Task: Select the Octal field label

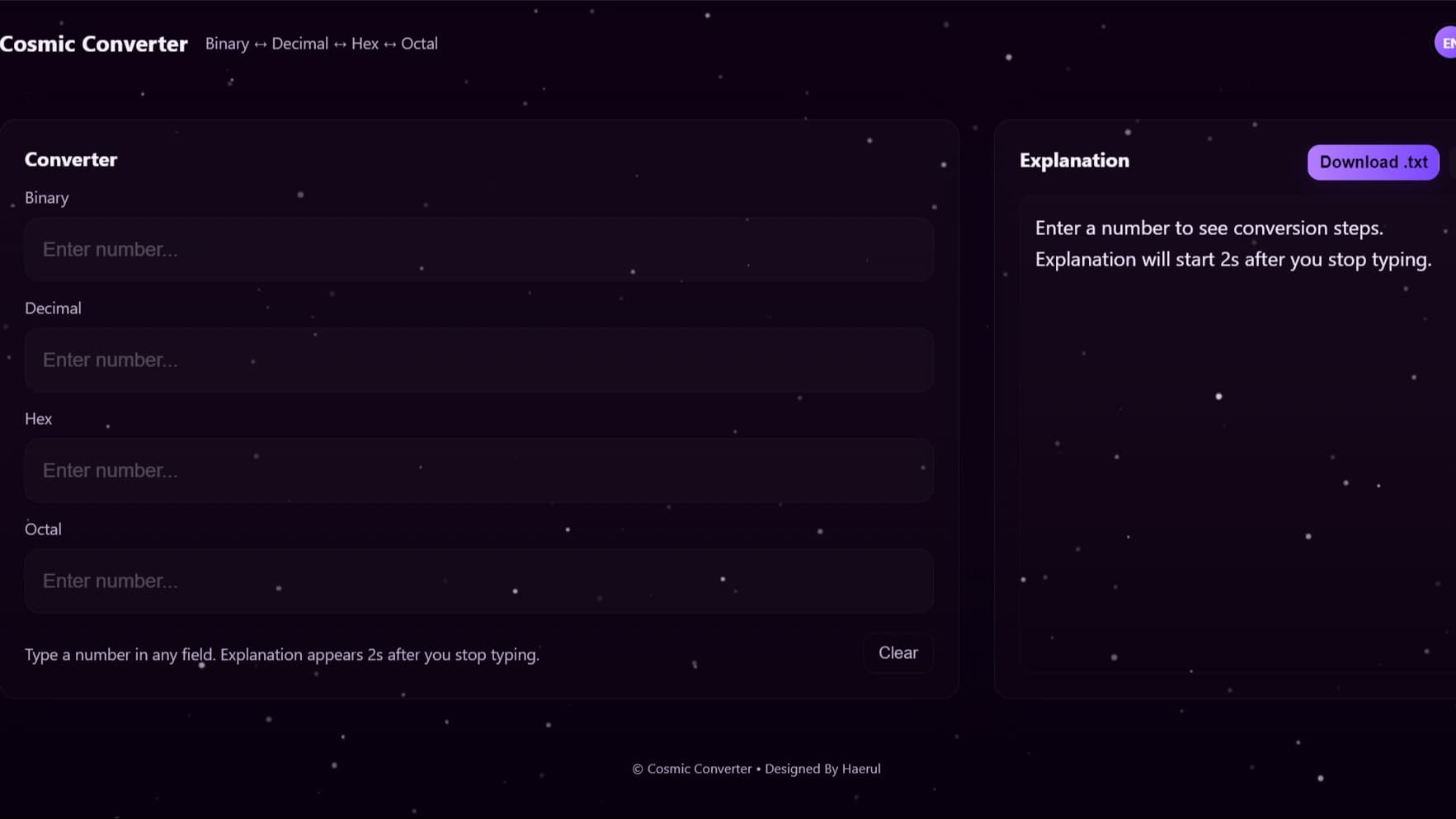Action: click(43, 529)
